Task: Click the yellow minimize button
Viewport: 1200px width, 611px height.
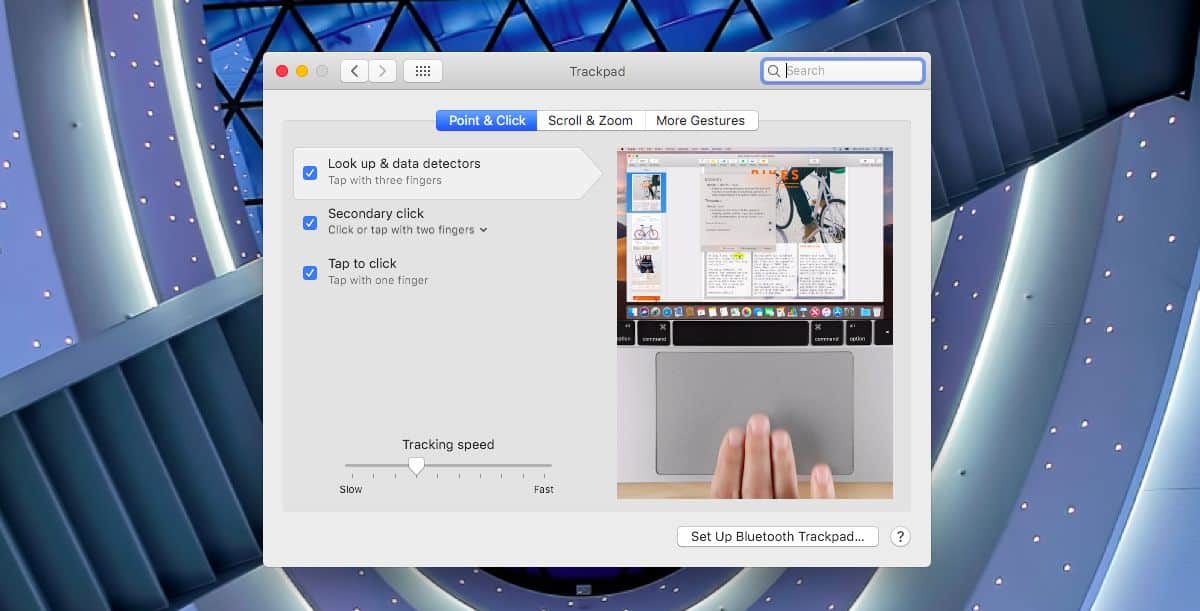Action: pyautogui.click(x=301, y=71)
